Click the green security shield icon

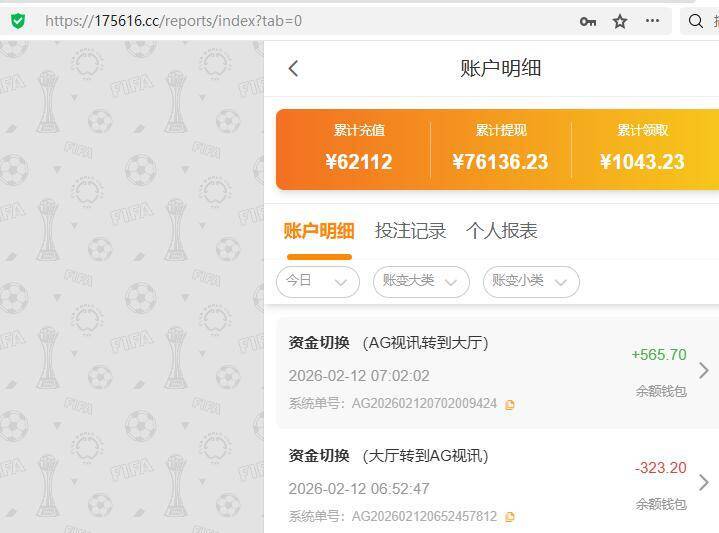point(18,20)
